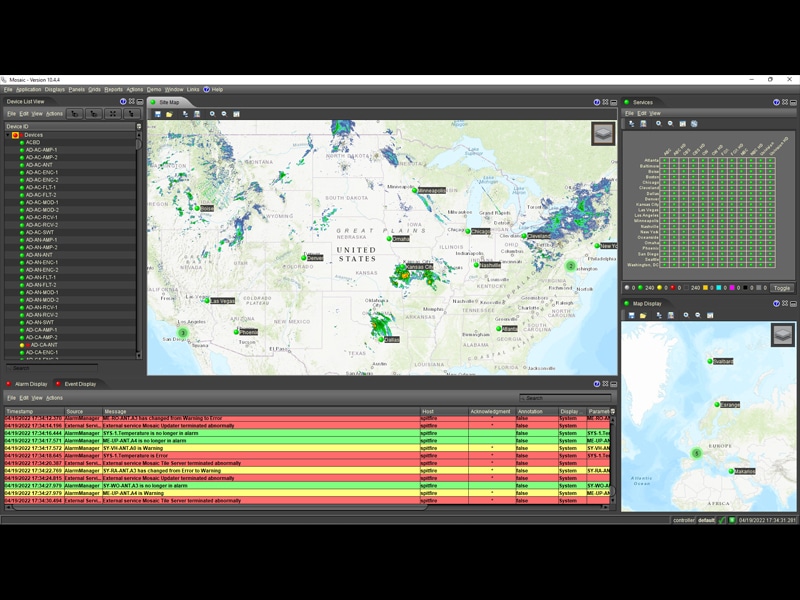Select the selection tool icon in Device List View
The width and height of the screenshot is (800, 600).
(x=75, y=114)
